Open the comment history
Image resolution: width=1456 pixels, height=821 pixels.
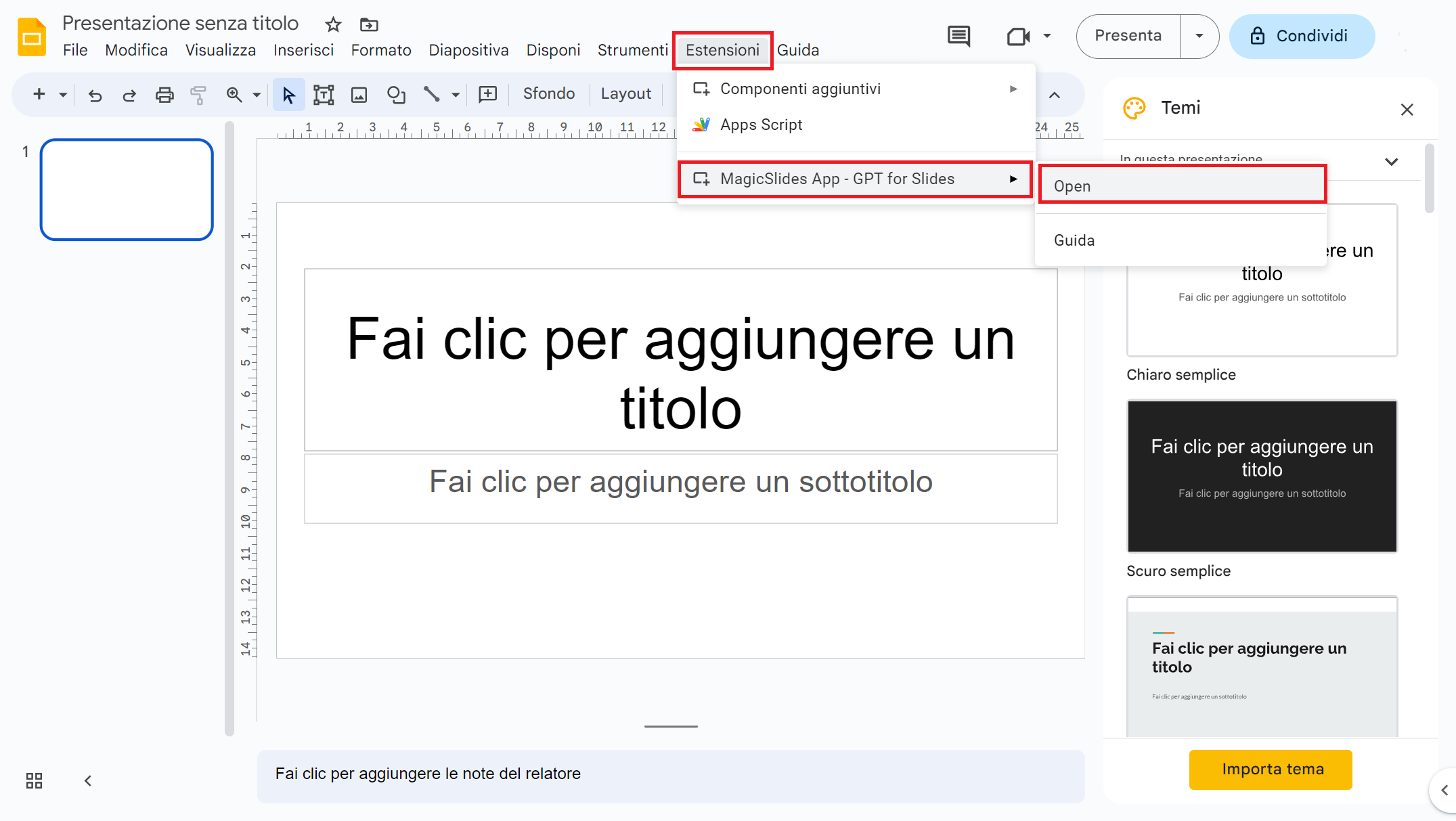click(x=960, y=37)
